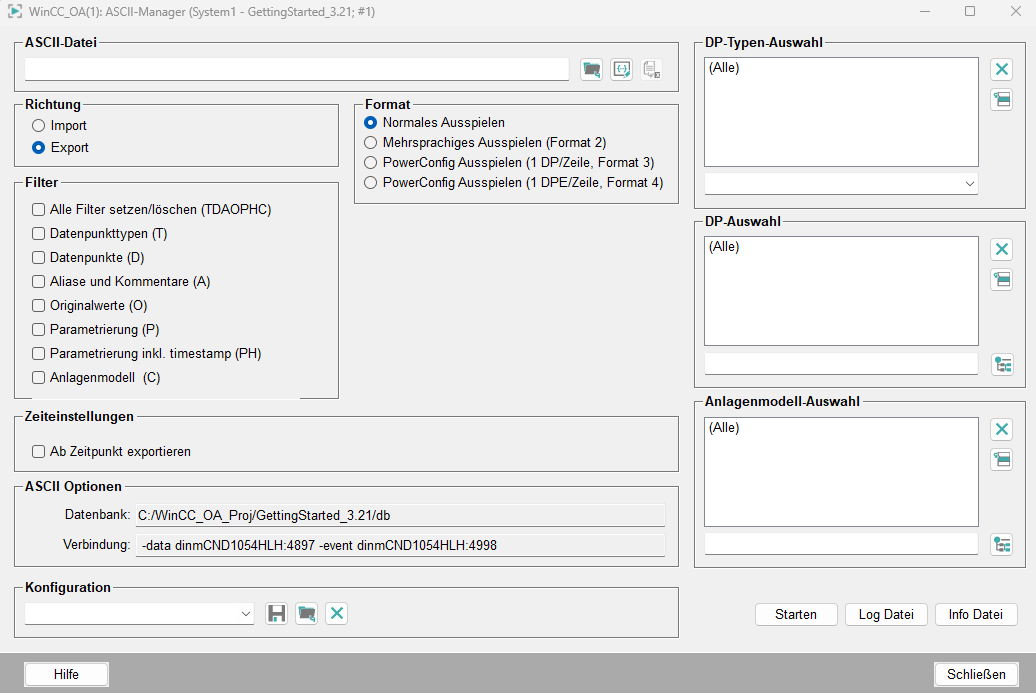The width and height of the screenshot is (1036, 693).
Task: Save configuration with the floppy disk icon
Action: 276,614
